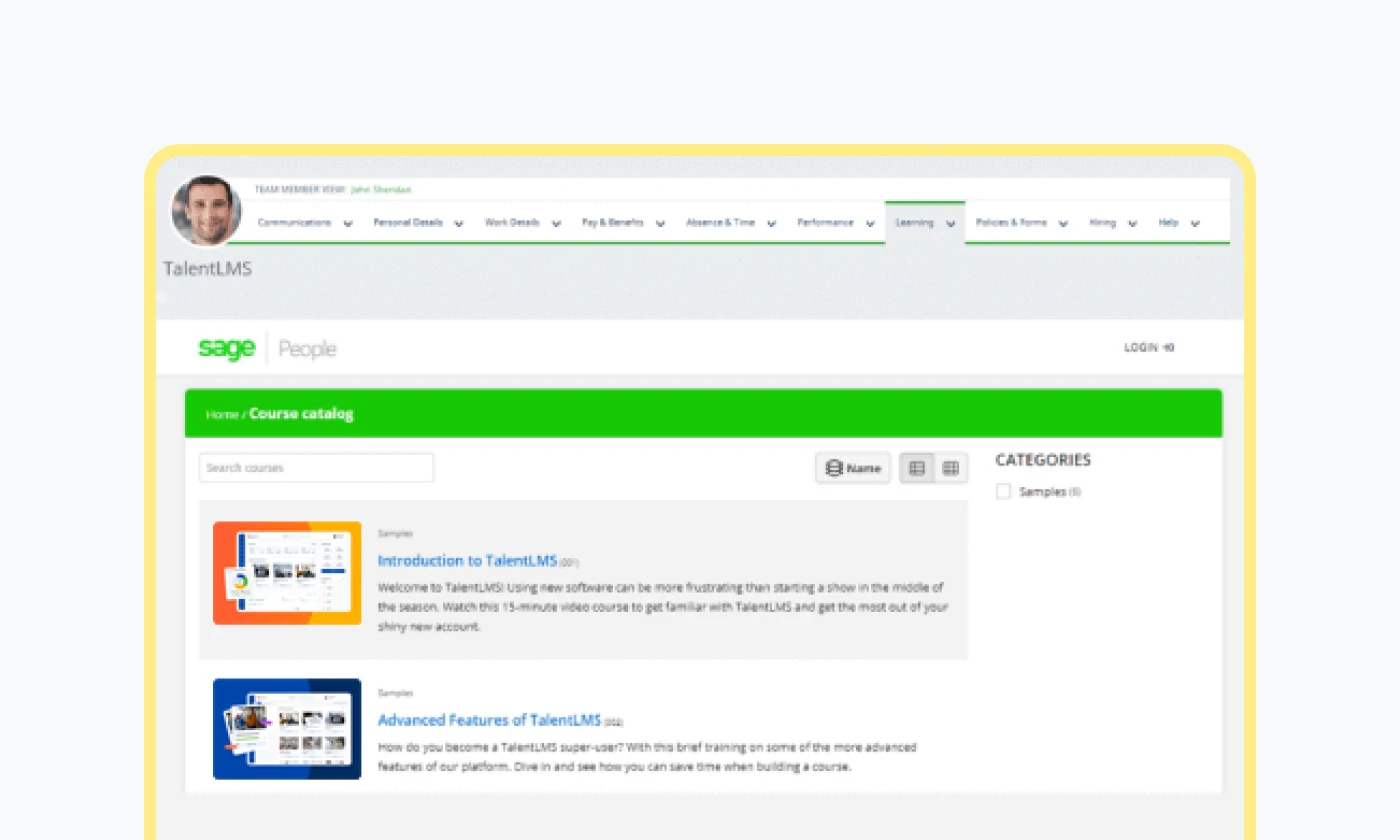Open the Help menu
The width and height of the screenshot is (1400, 840).
click(1178, 223)
